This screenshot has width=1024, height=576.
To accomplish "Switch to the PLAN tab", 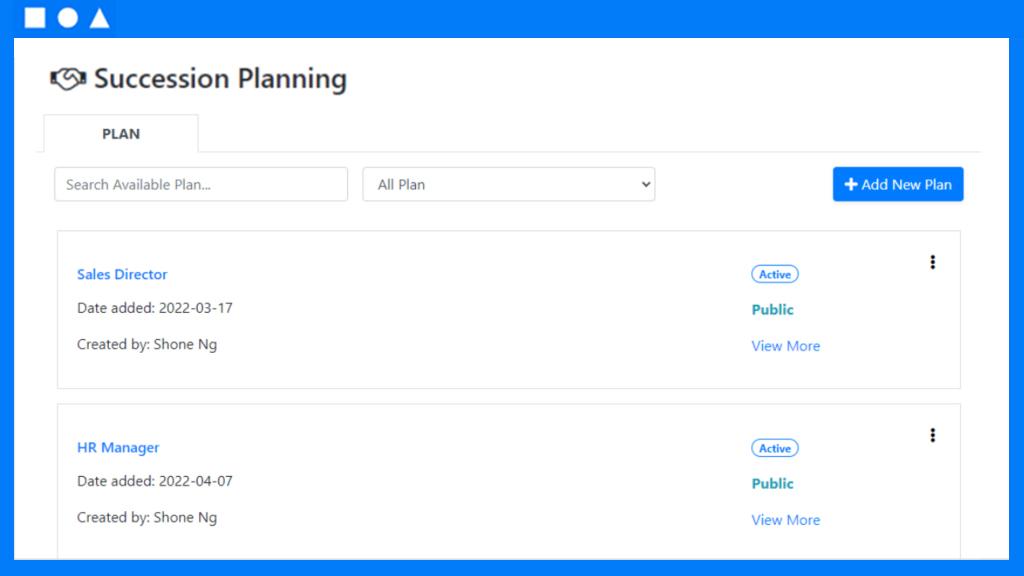I will click(x=121, y=134).
